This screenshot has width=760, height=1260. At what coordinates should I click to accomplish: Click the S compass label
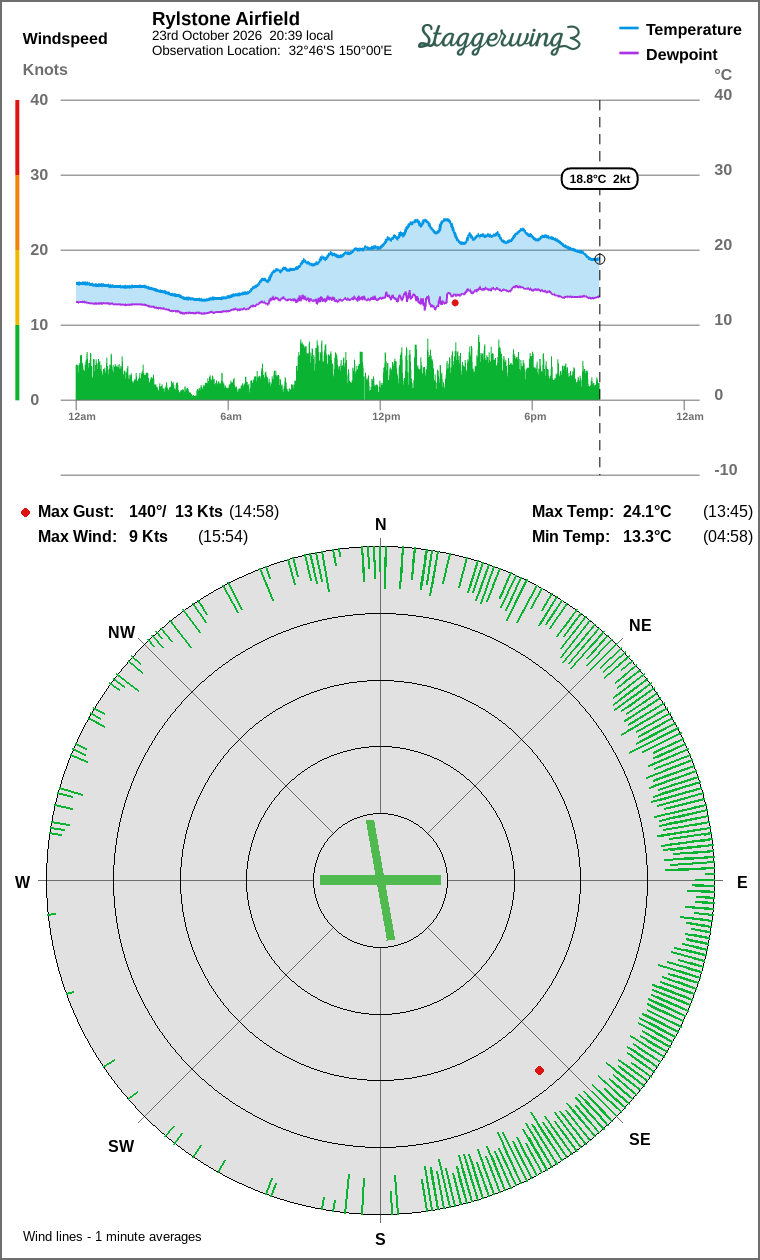point(380,1239)
